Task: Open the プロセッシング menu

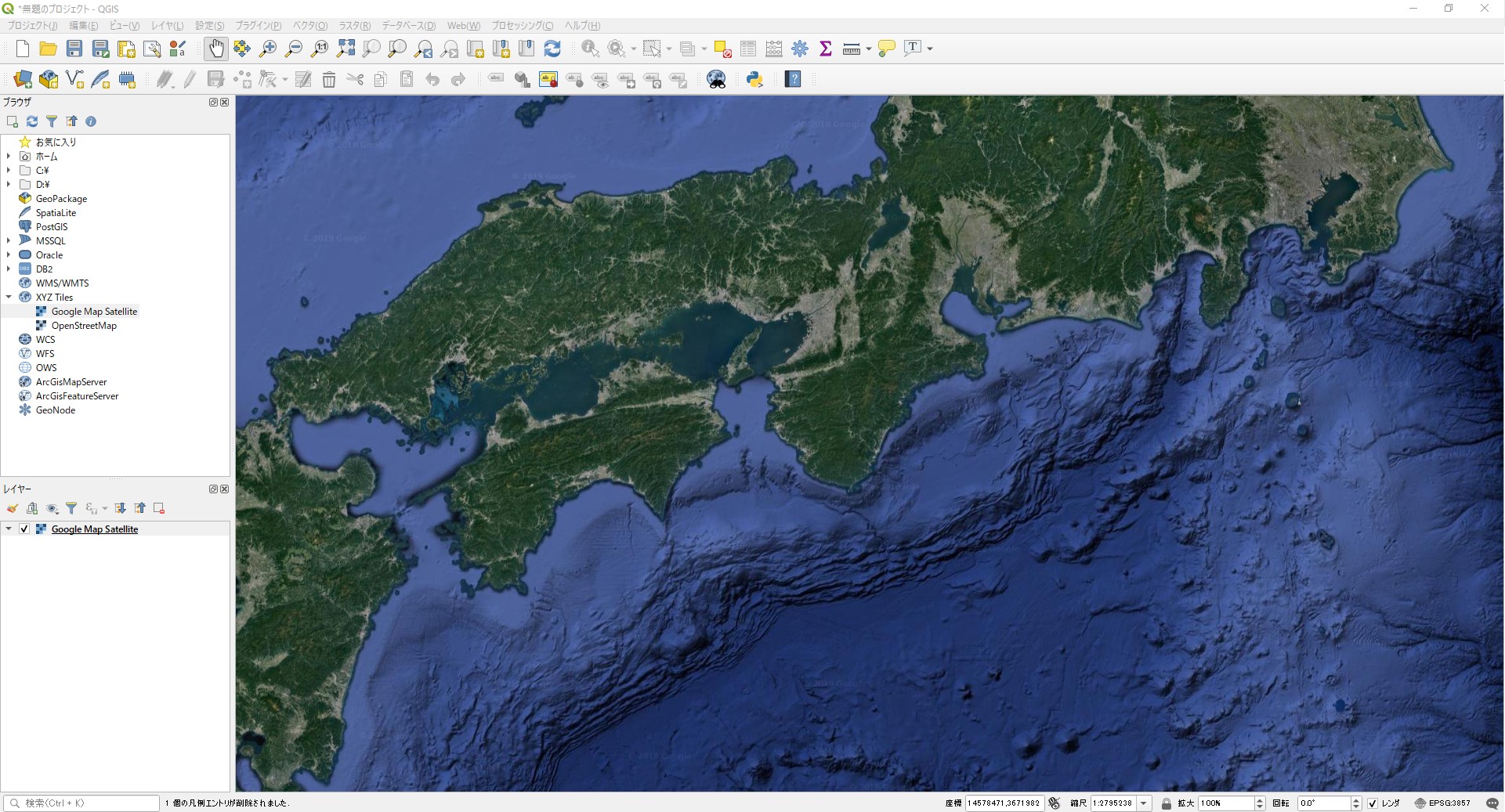Action: pyautogui.click(x=522, y=25)
